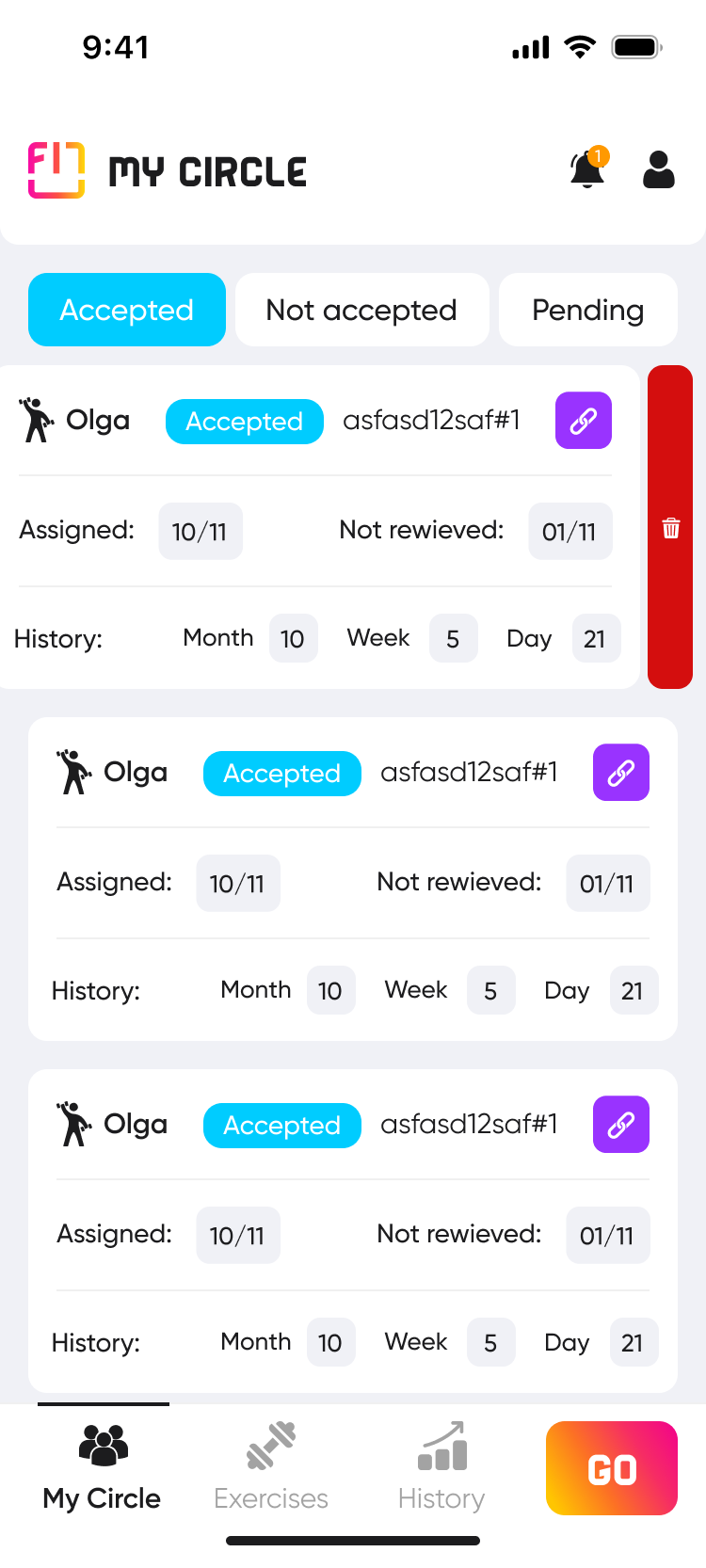This screenshot has width=706, height=1568.
Task: Select the Accepted filter tab
Action: pos(127,310)
